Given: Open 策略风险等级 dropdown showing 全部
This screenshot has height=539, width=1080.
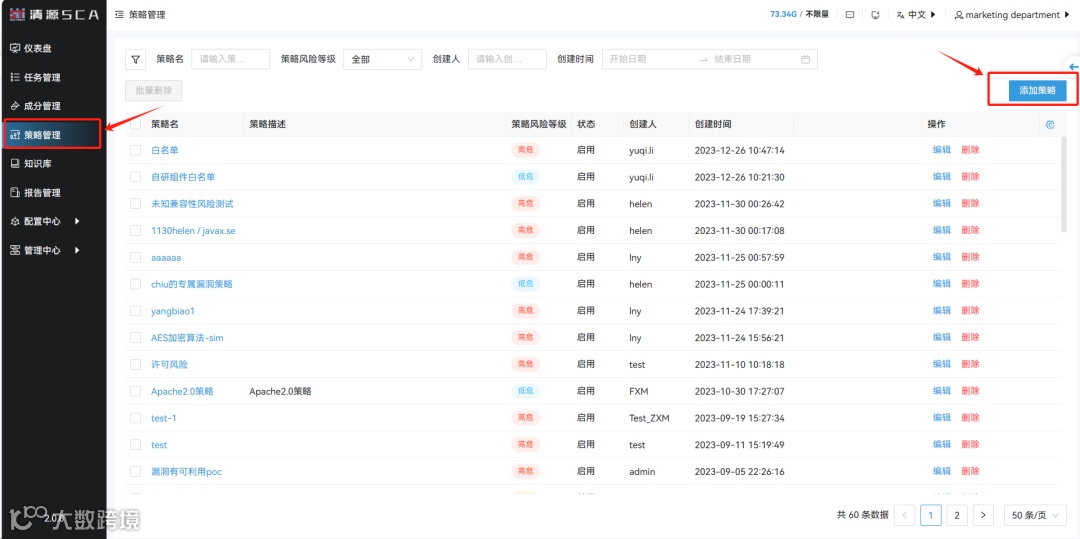Looking at the screenshot, I should coord(382,59).
